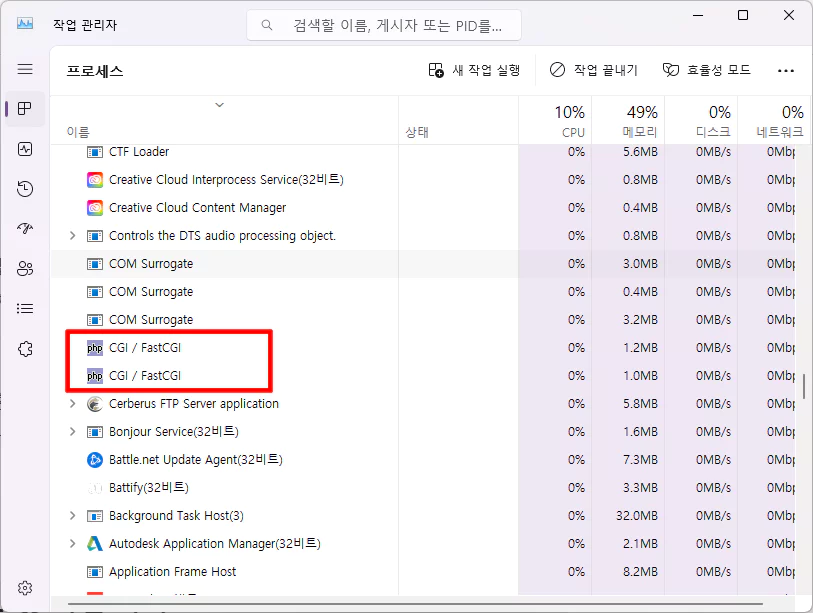Open the Users tab in sidebar
Image resolution: width=813 pixels, height=613 pixels.
coord(25,269)
